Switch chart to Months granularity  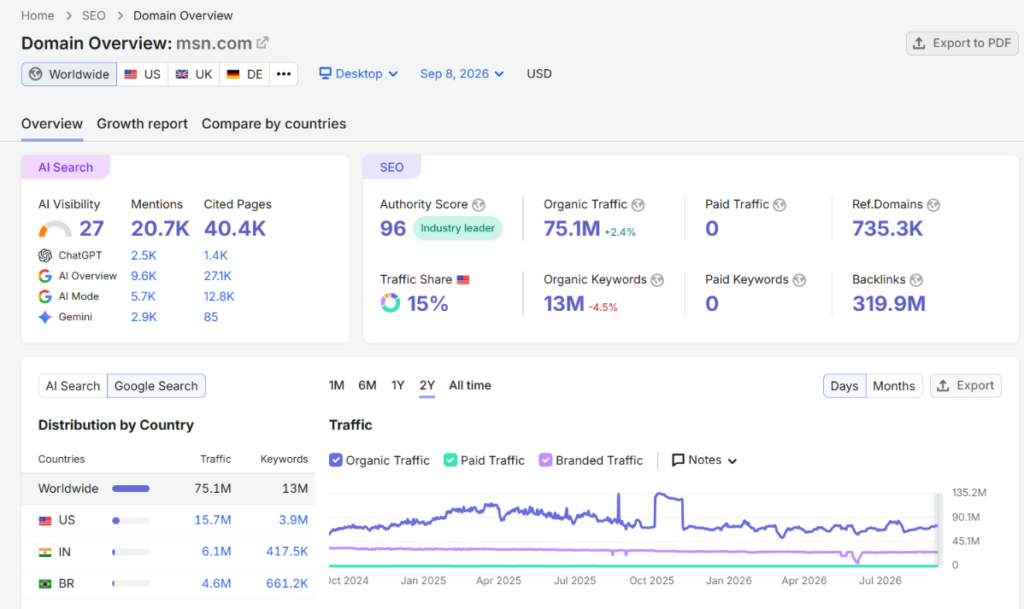click(894, 386)
